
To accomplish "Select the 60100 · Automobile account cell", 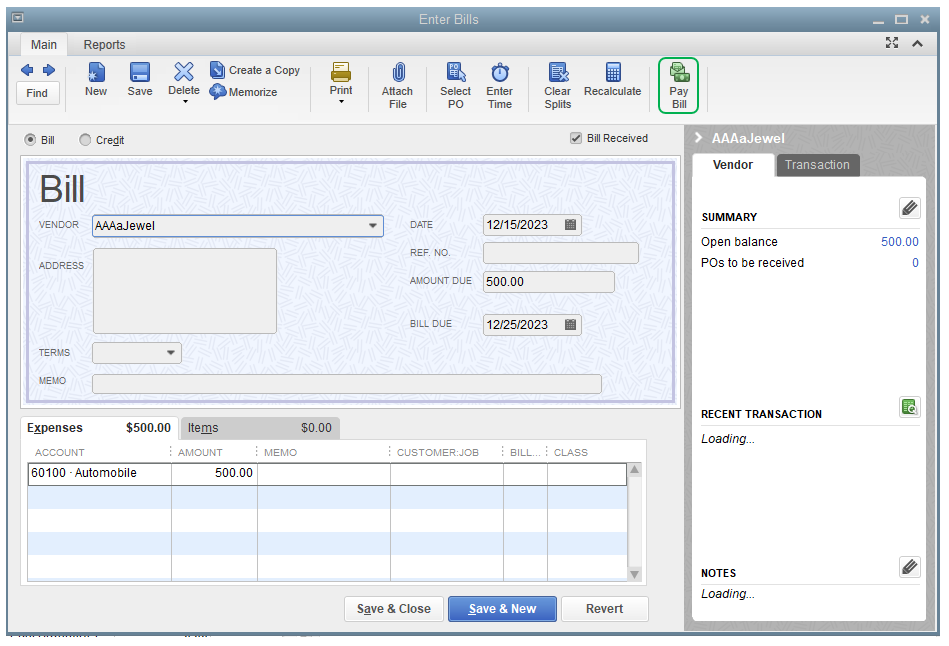I will point(99,473).
